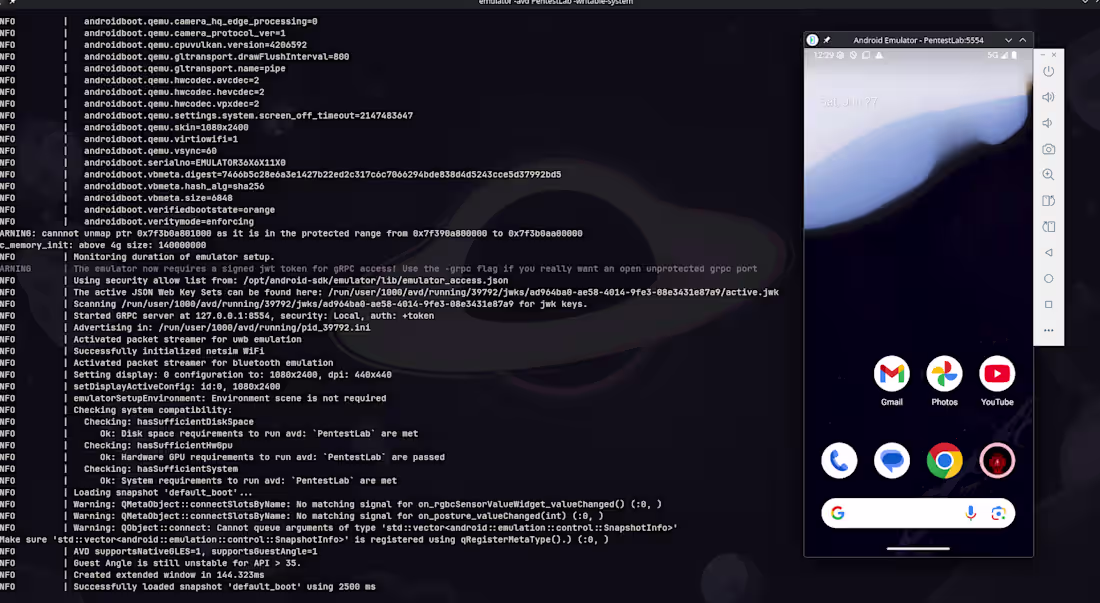The height and width of the screenshot is (603, 1100).
Task: Rotate the device right from the emulator toolbar
Action: tap(1048, 226)
